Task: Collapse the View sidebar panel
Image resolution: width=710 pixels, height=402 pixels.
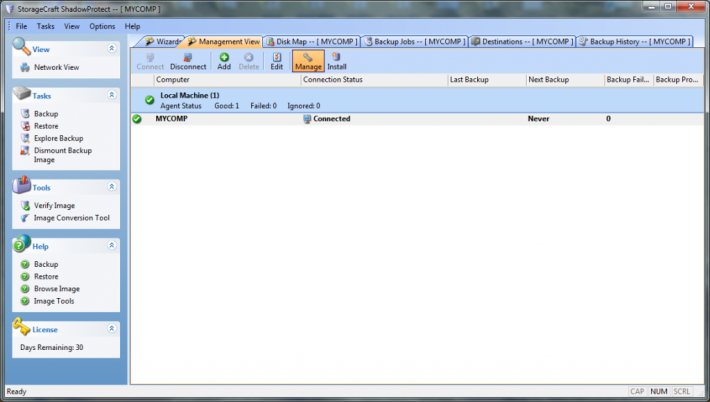Action: point(112,48)
